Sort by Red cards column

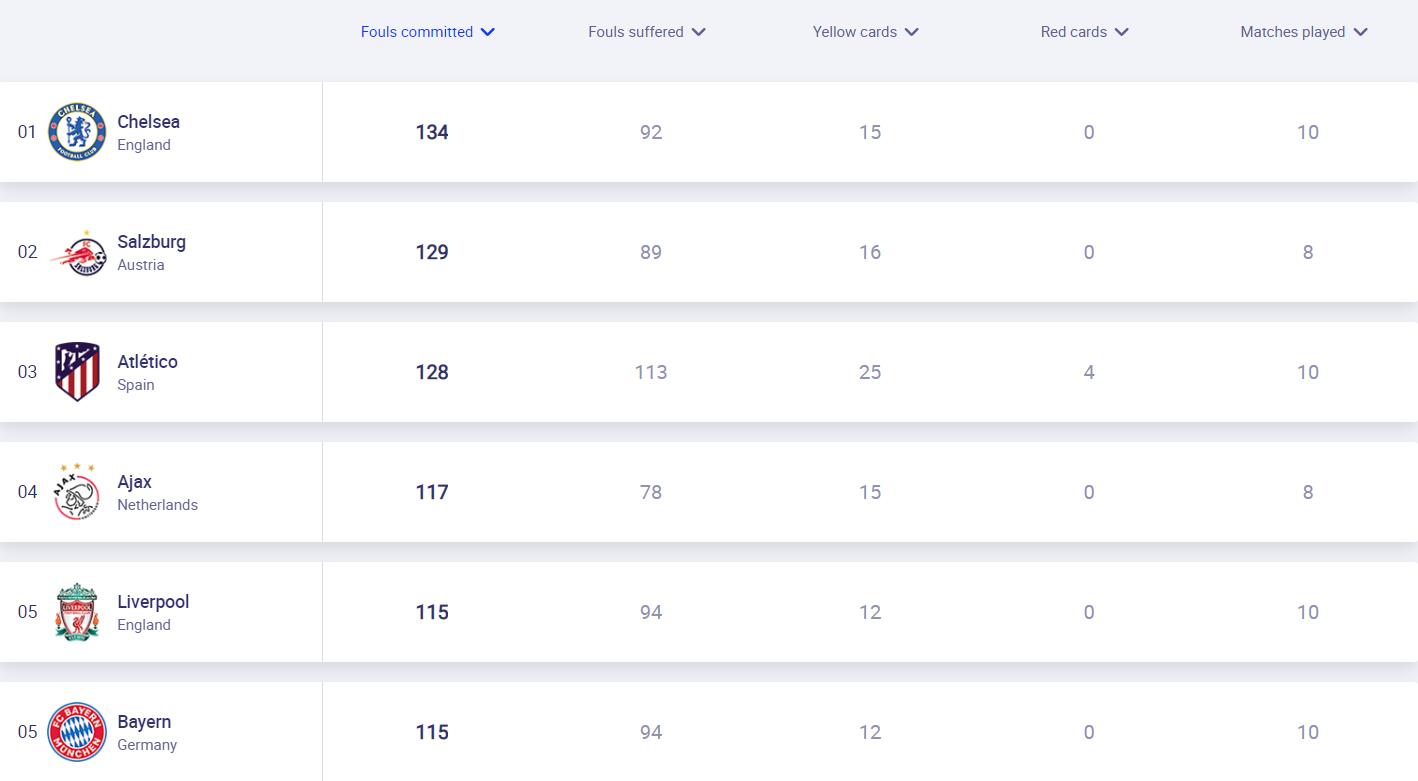click(1085, 32)
